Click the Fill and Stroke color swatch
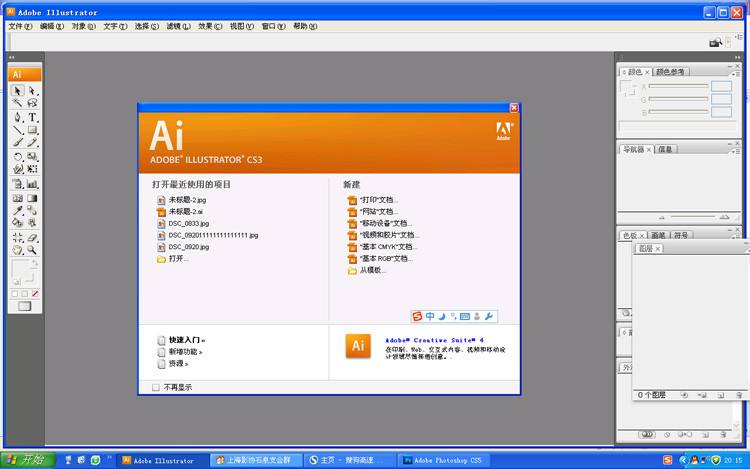750x469 pixels. pyautogui.click(x=24, y=271)
